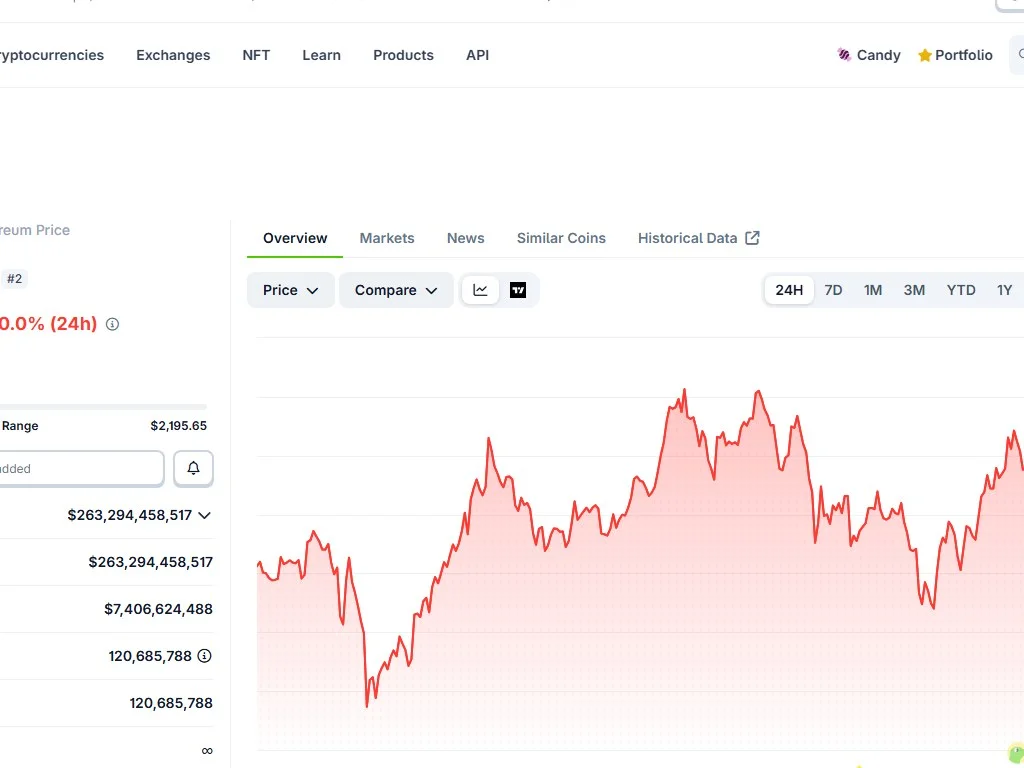Image resolution: width=1024 pixels, height=768 pixels.
Task: Click the price alert bell icon
Action: (193, 468)
